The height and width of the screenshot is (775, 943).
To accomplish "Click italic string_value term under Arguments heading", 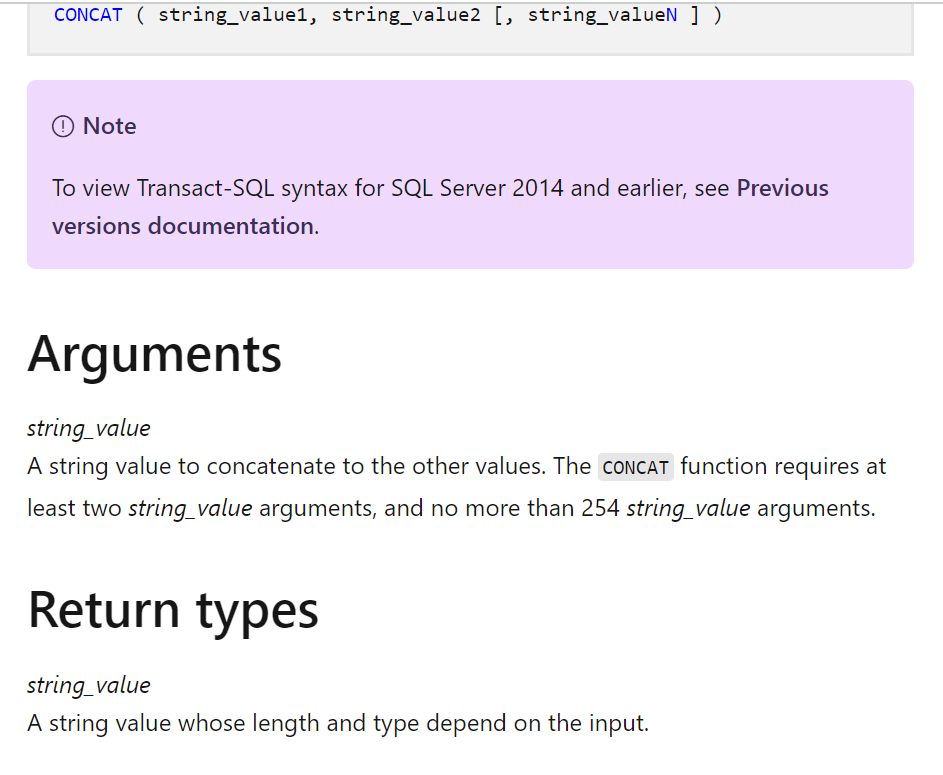I will click(x=88, y=428).
